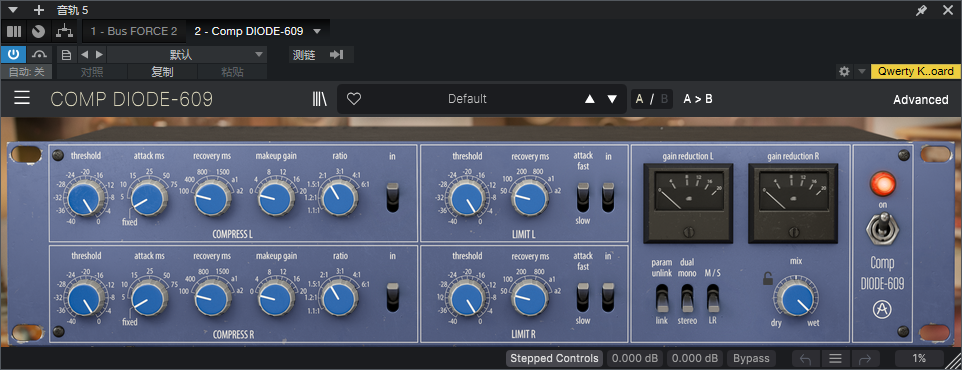Click the 对照 compare button
Screen dimensions: 962x370
click(92, 72)
